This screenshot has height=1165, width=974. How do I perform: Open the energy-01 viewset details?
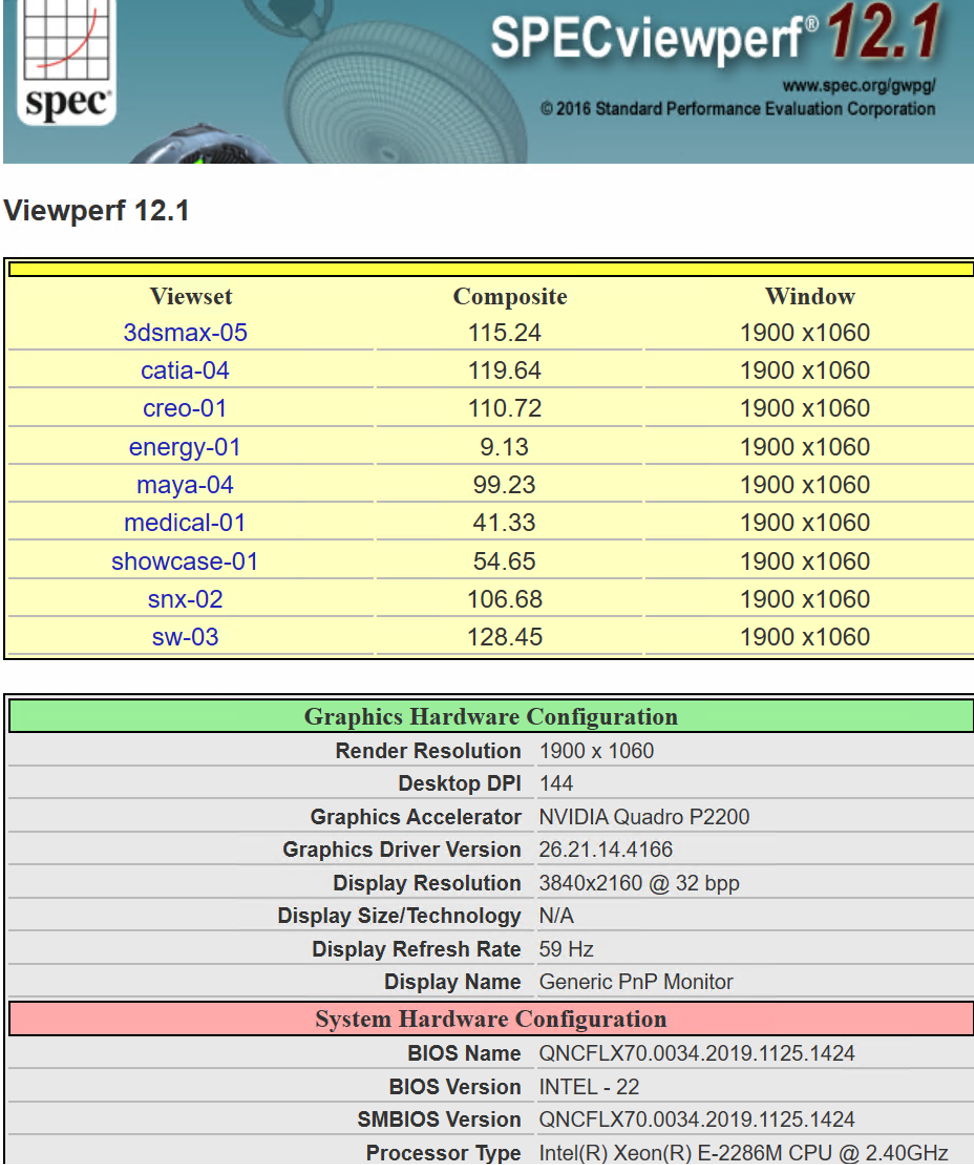(185, 447)
